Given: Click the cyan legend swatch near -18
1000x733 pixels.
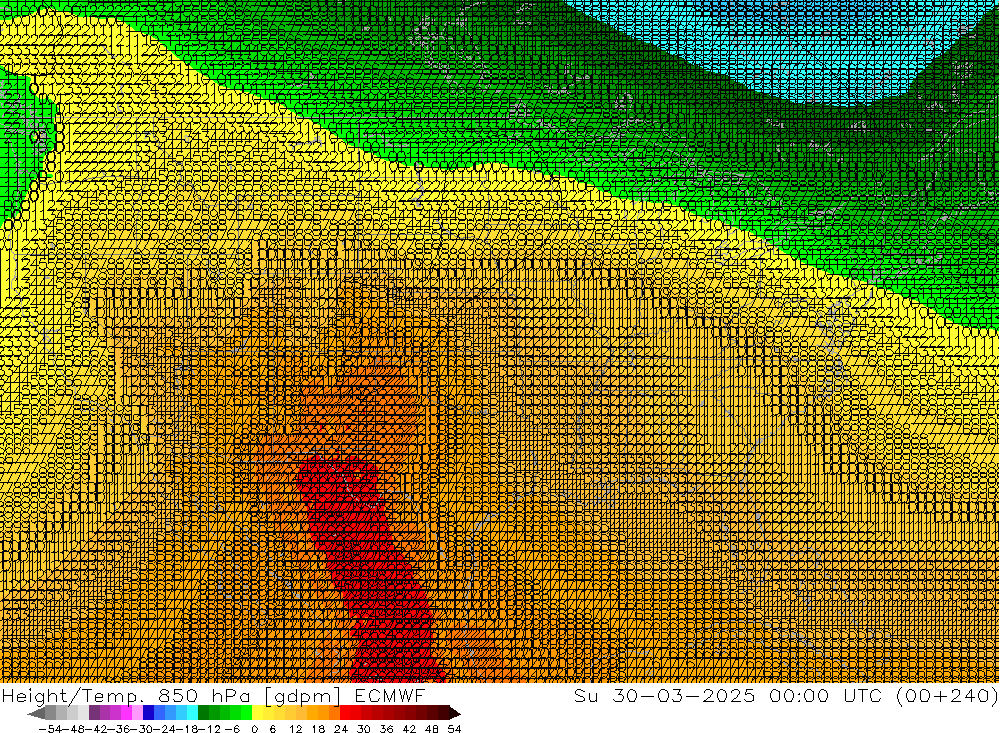Looking at the screenshot, I should [x=192, y=713].
